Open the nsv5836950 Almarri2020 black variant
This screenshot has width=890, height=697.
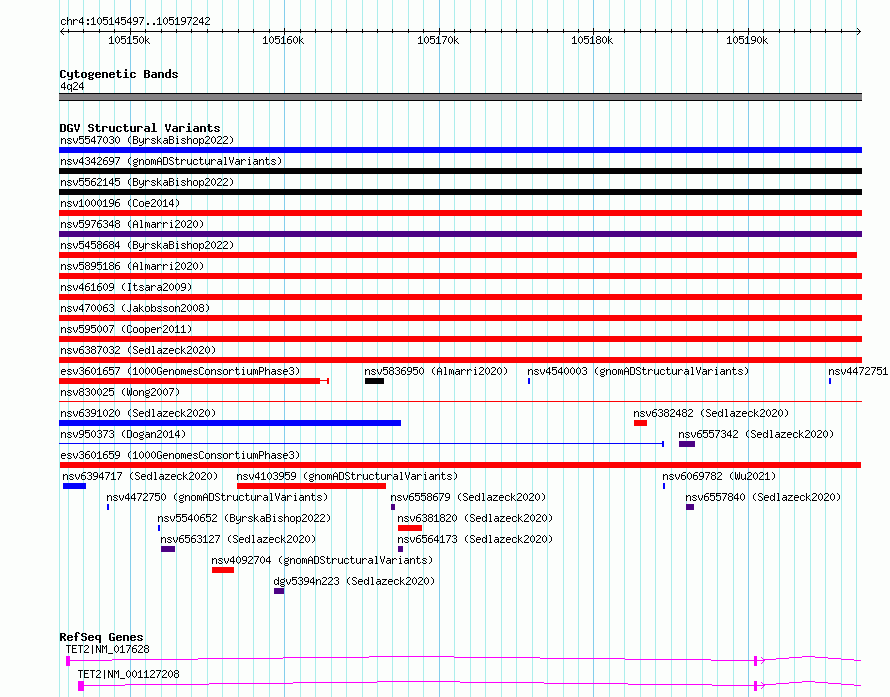pyautogui.click(x=374, y=381)
